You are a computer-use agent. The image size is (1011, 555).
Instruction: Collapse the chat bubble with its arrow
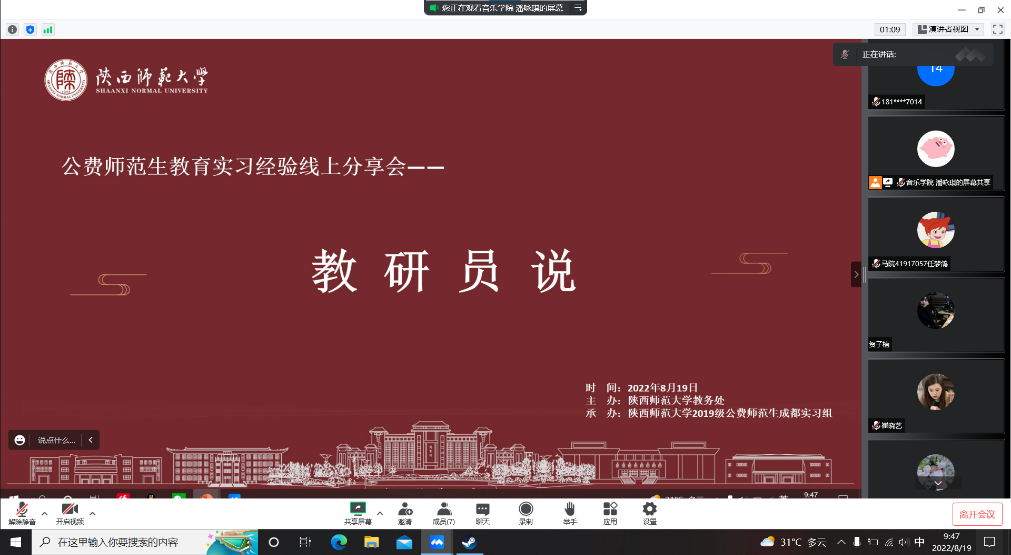coord(91,440)
